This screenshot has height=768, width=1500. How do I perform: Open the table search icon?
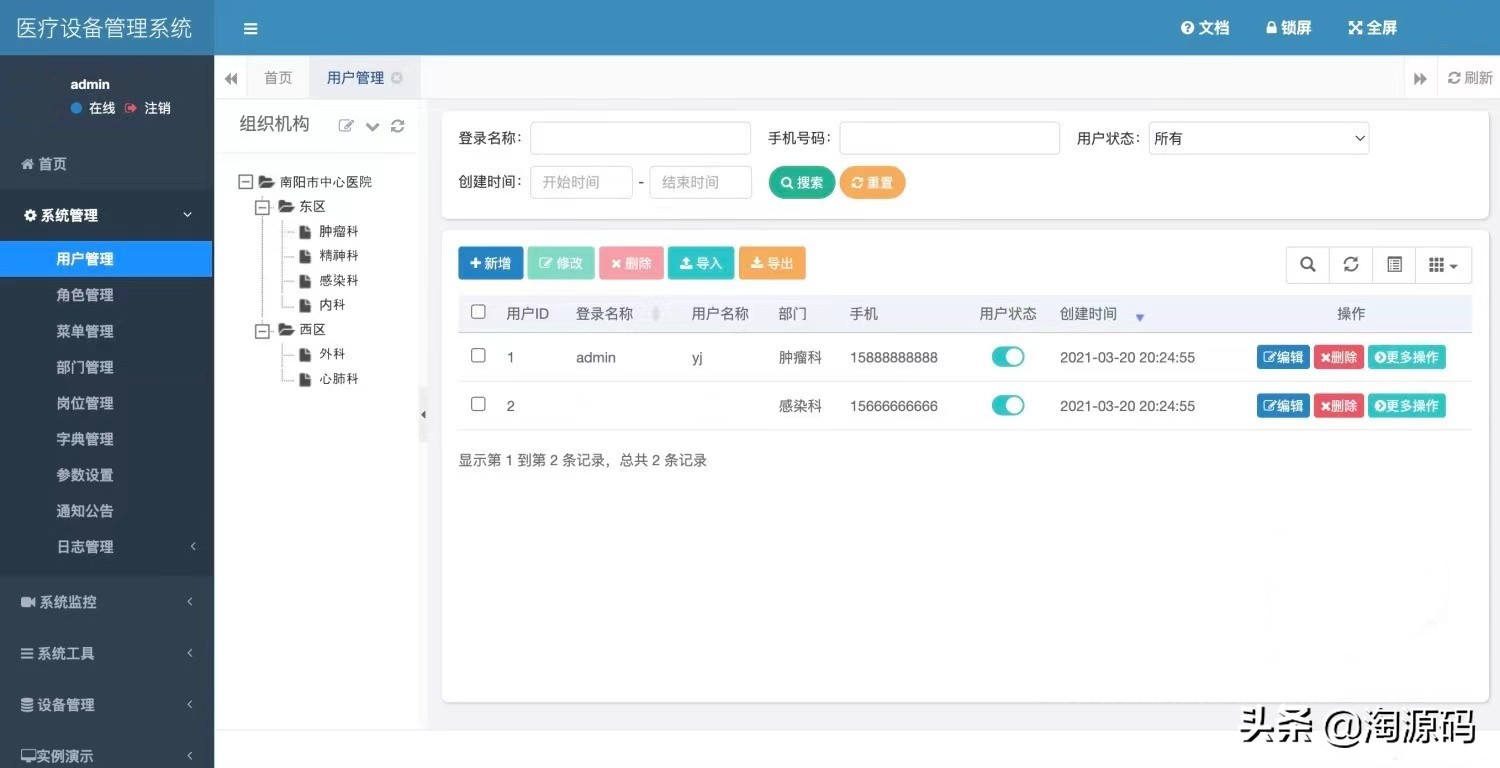[1307, 264]
